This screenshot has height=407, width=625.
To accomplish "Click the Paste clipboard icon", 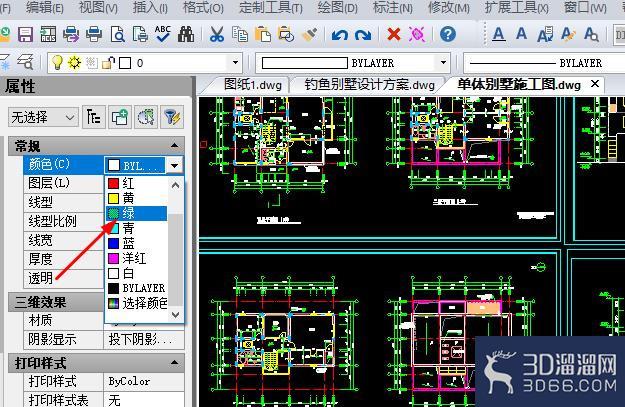I will [263, 35].
